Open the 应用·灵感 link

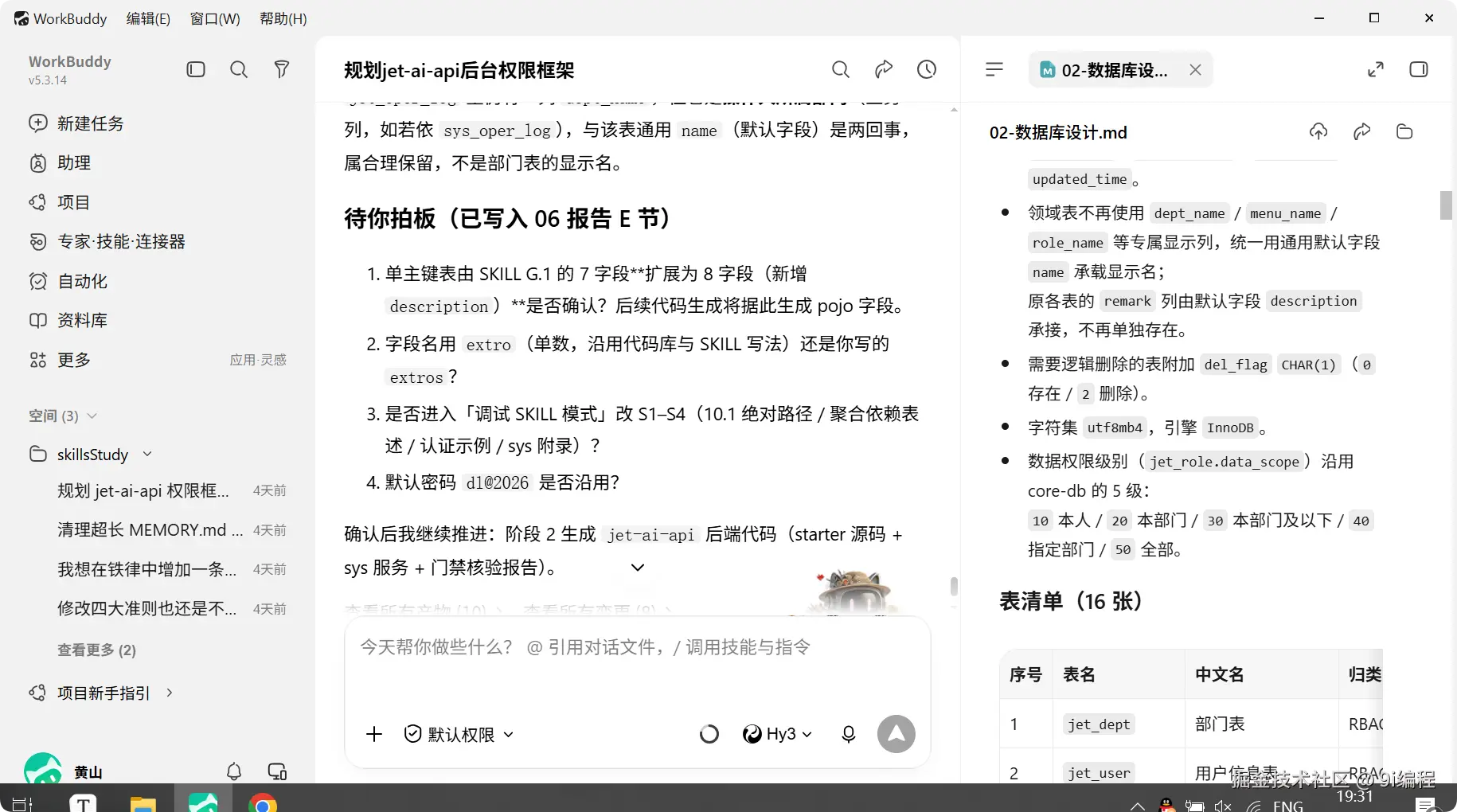258,360
